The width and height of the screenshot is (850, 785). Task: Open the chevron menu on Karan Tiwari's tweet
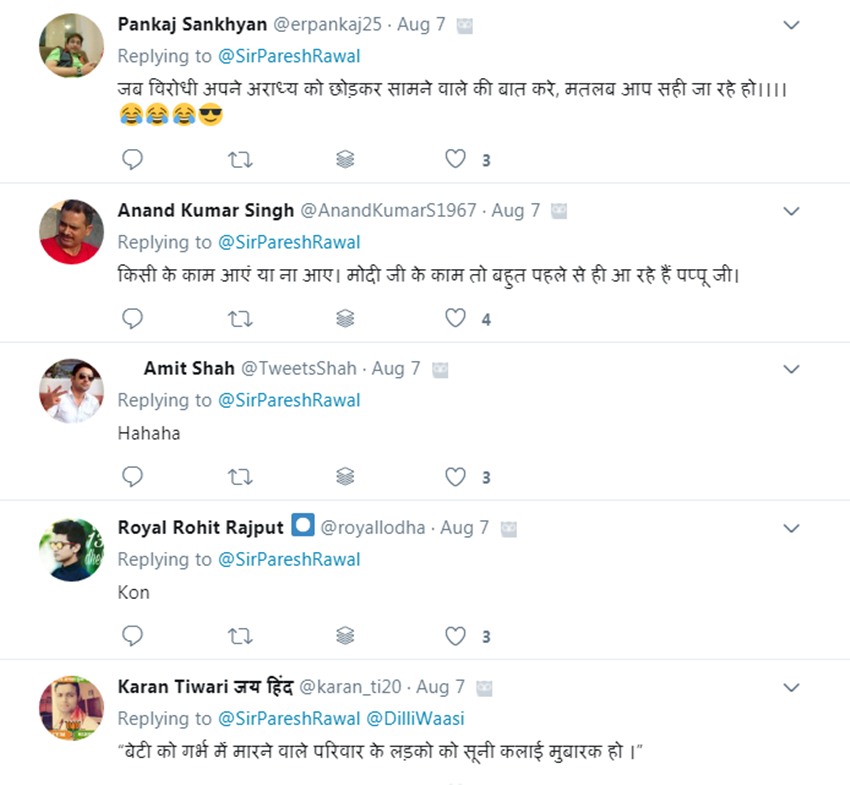[x=791, y=687]
